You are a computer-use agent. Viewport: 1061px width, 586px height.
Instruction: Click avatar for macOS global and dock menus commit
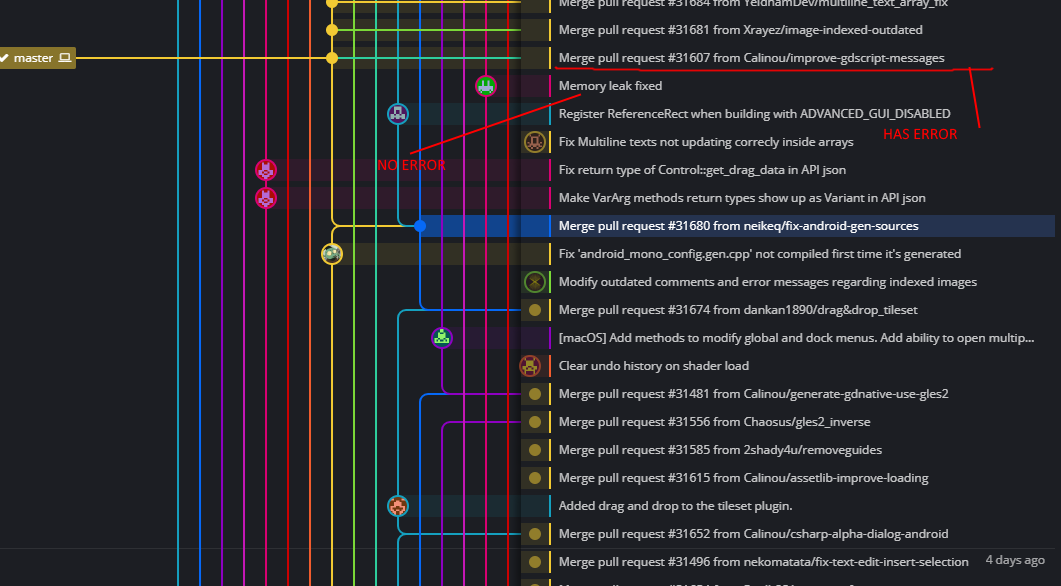[x=442, y=338]
